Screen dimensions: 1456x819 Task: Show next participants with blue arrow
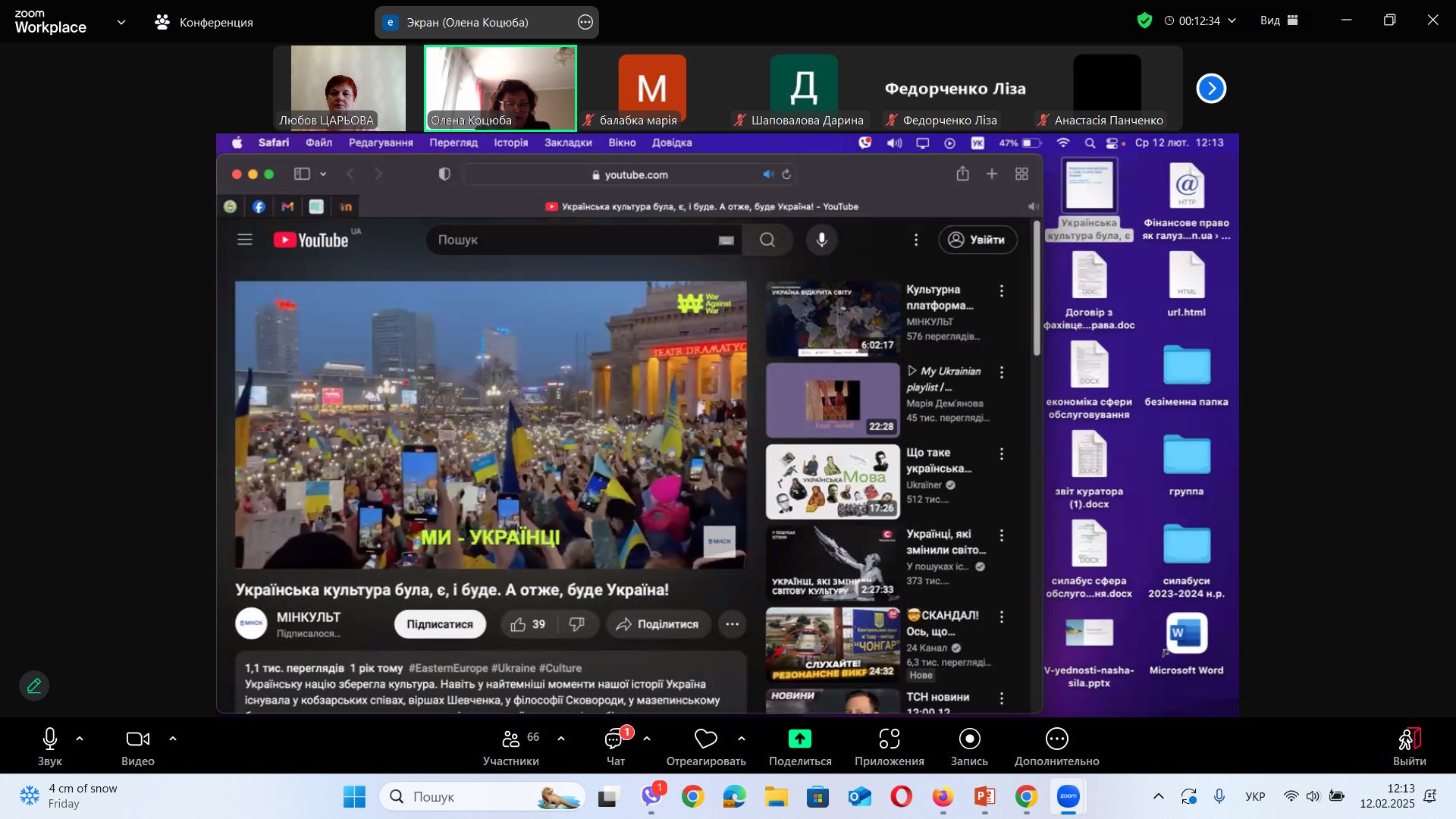click(x=1211, y=89)
